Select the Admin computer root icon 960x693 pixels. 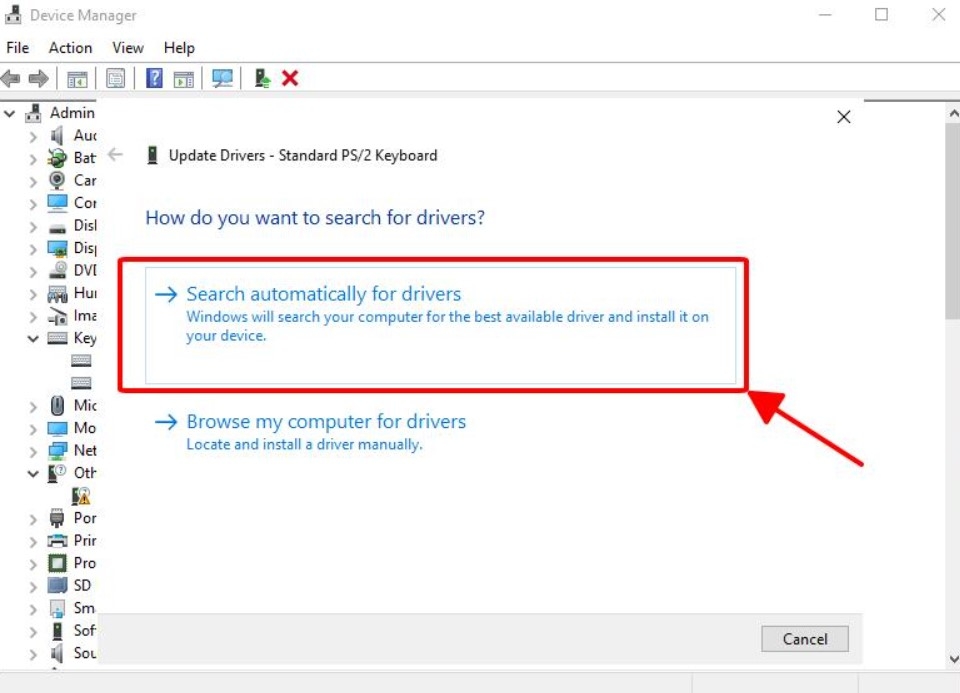[x=33, y=113]
